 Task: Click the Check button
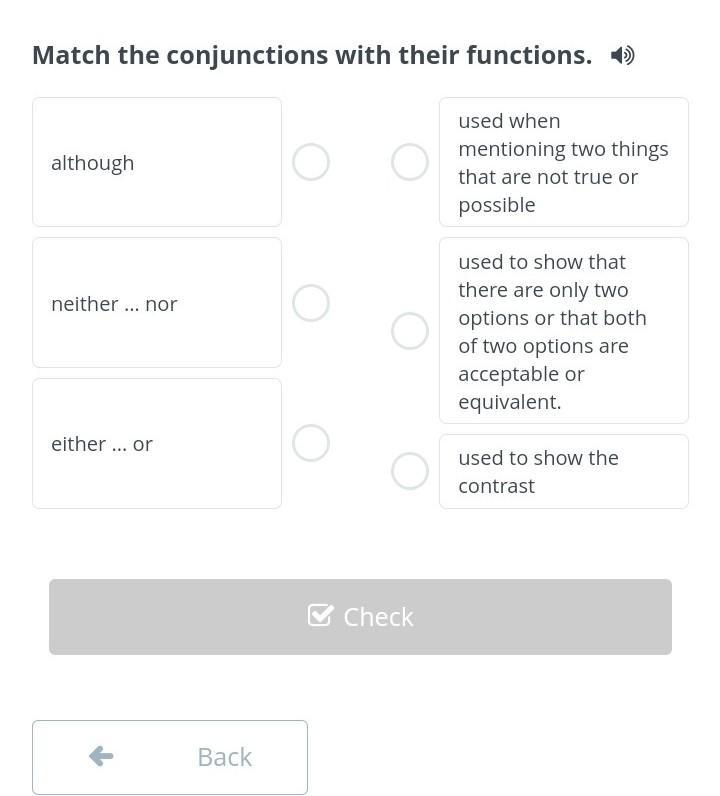coord(361,617)
